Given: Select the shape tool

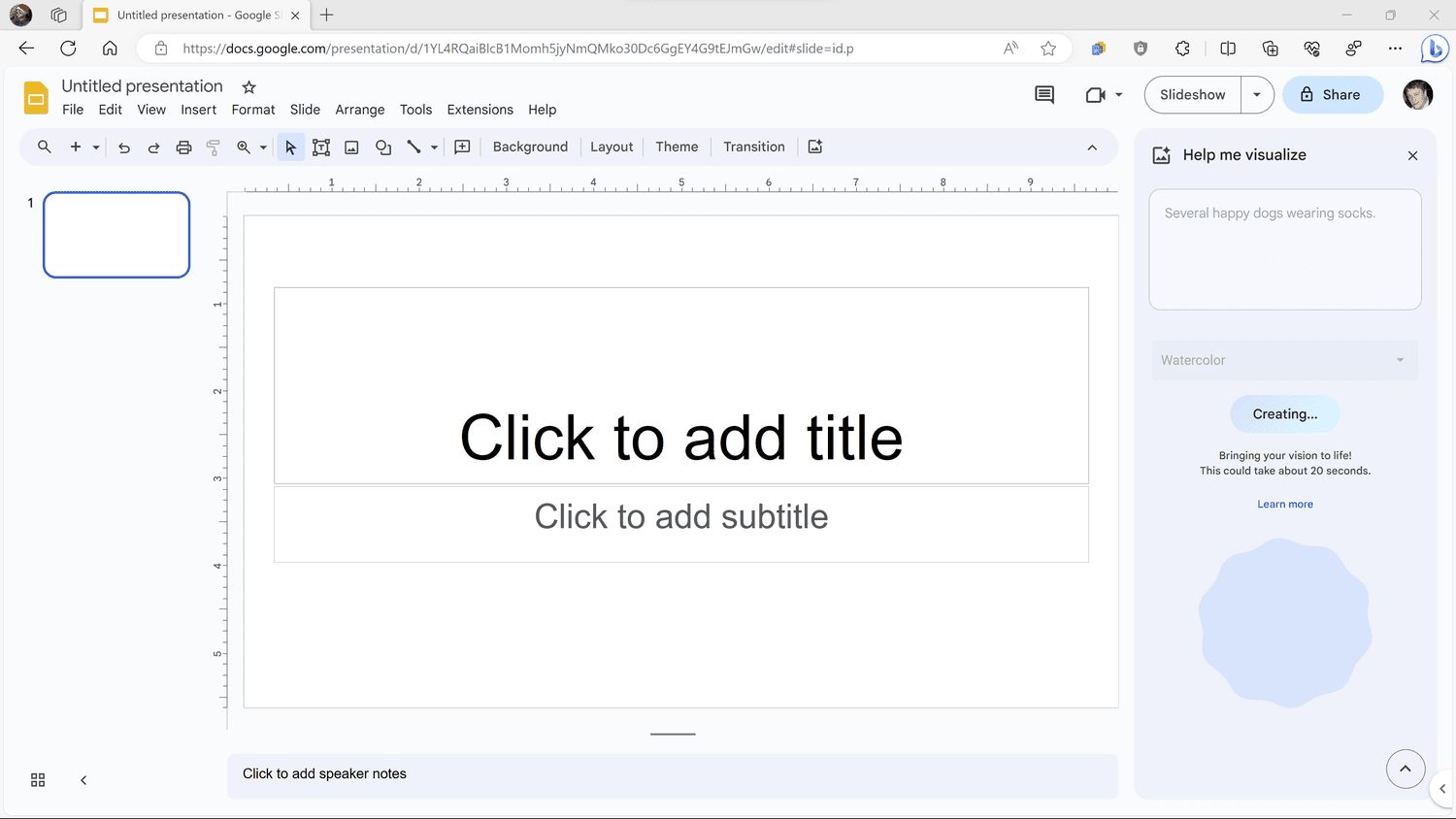Looking at the screenshot, I should pos(383,147).
